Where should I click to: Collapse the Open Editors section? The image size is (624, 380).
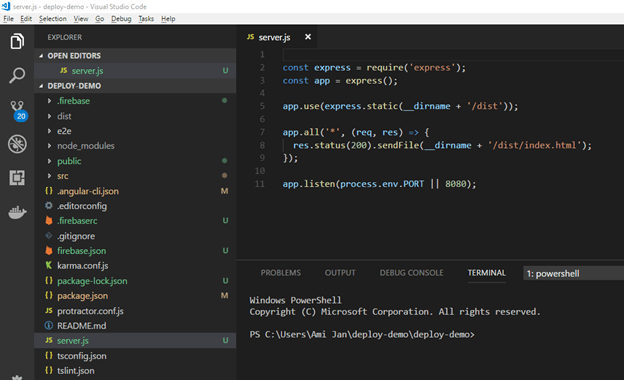(x=41, y=56)
